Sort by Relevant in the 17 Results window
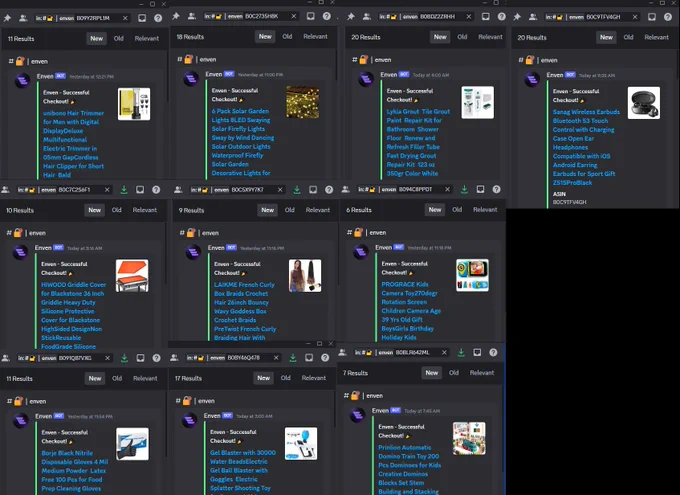 314,378
